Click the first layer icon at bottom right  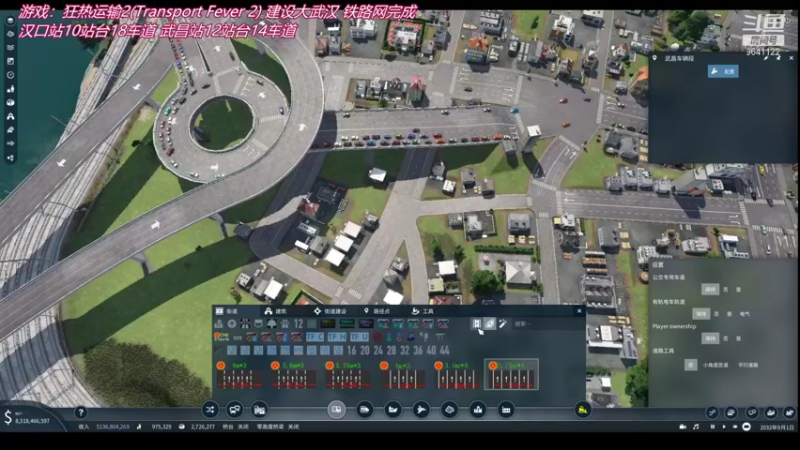click(x=712, y=412)
